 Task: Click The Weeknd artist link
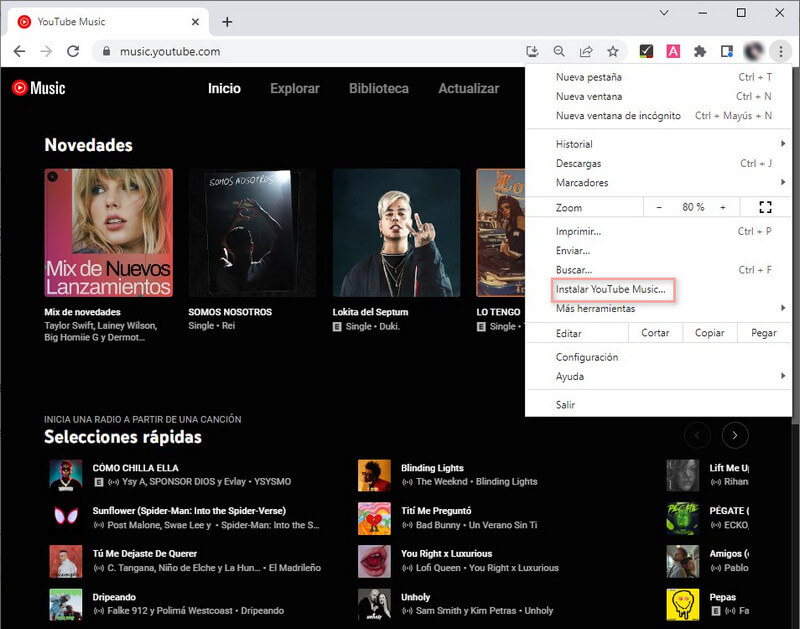(x=442, y=482)
